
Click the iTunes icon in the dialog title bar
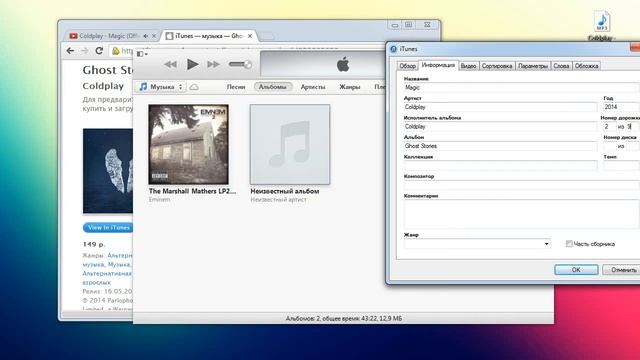393,49
